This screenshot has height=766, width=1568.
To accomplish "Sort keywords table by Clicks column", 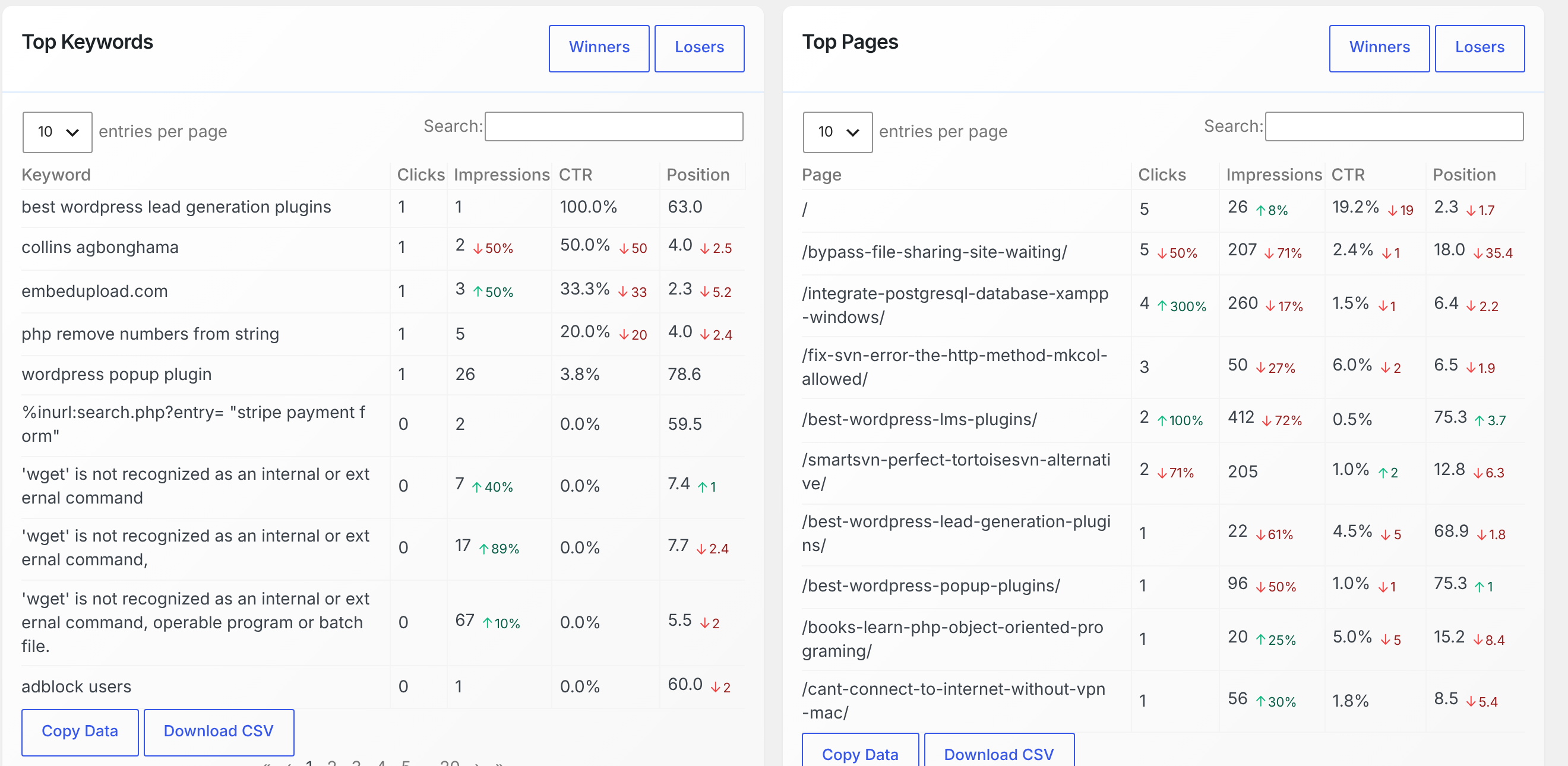I will coord(421,175).
